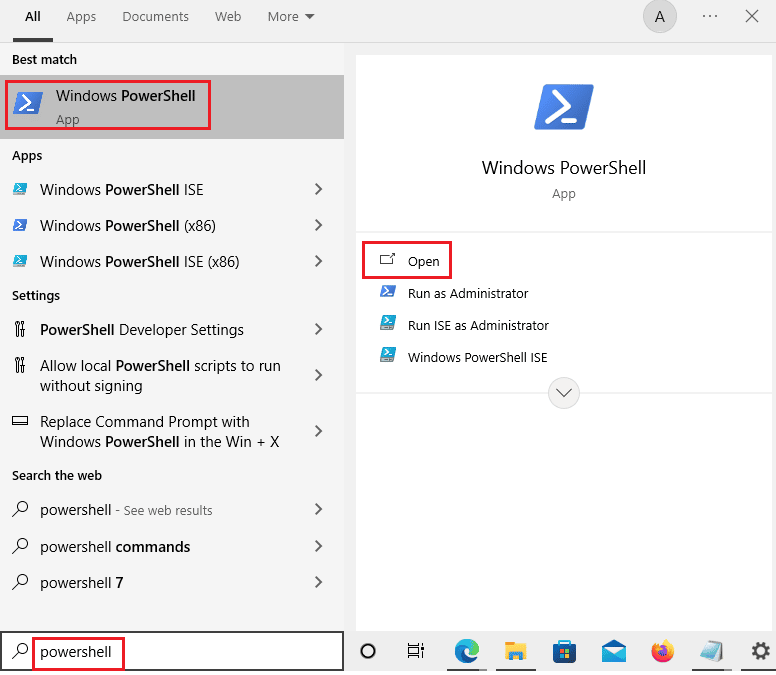The image size is (776, 675).
Task: Expand powershell web results arrow
Action: click(319, 509)
